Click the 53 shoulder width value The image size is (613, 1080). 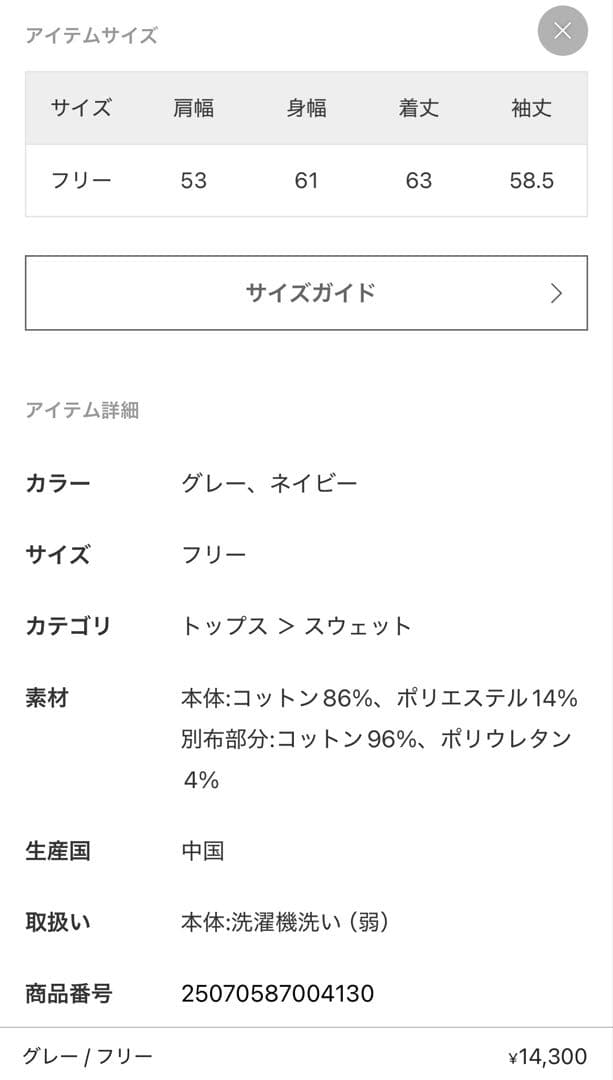pyautogui.click(x=194, y=181)
